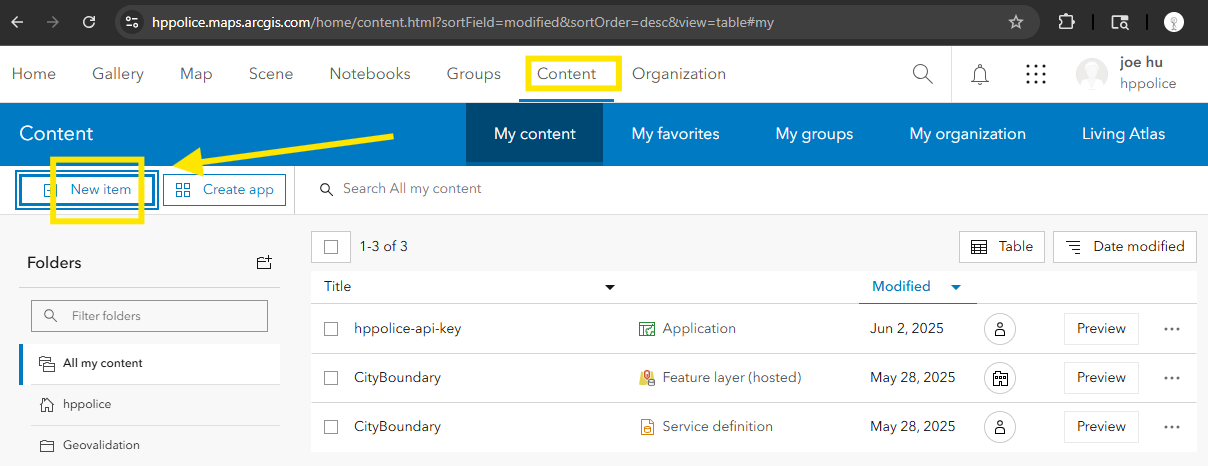The height and width of the screenshot is (466, 1208).
Task: Open the app launcher grid icon
Action: point(1036,74)
